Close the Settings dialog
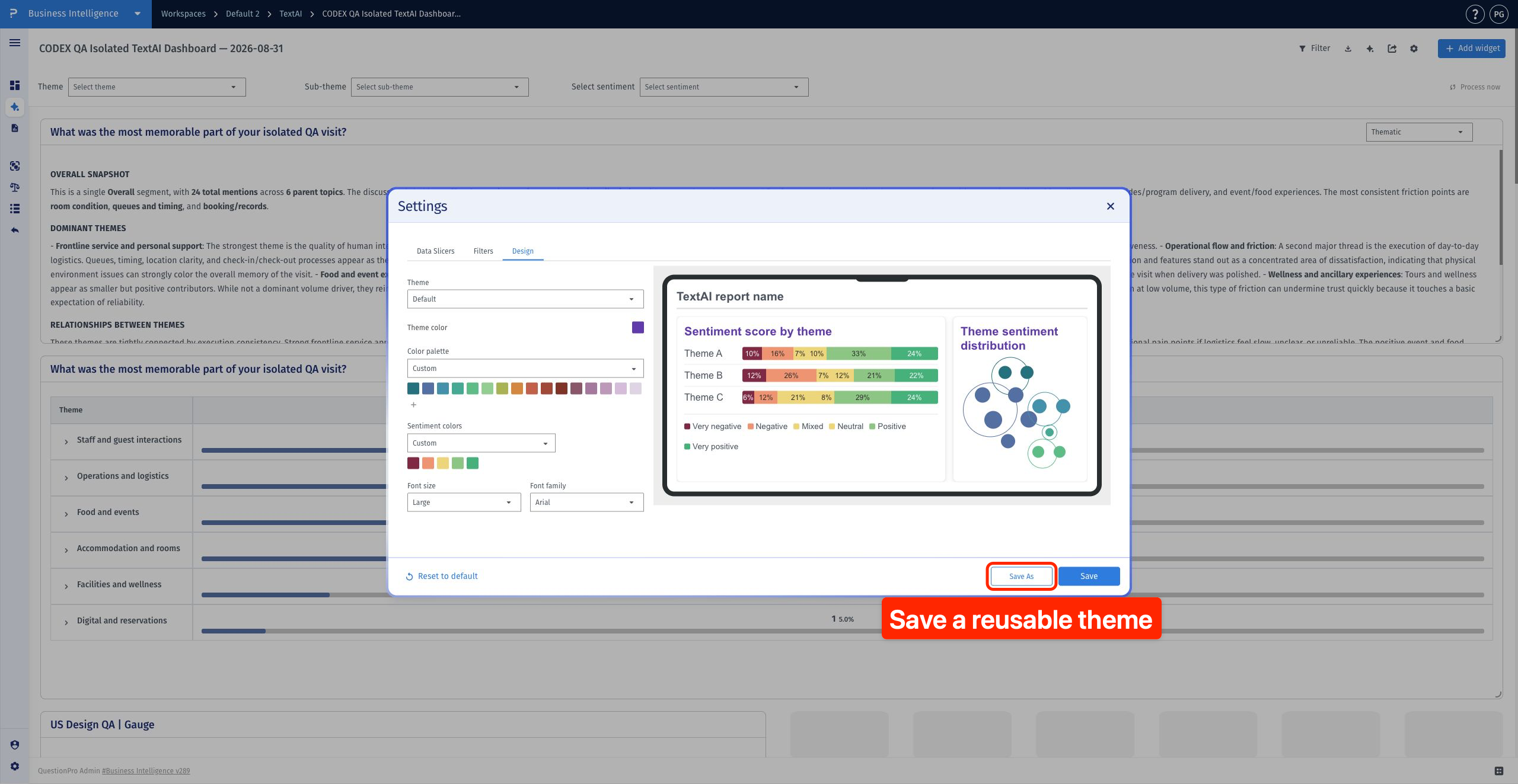 click(1110, 206)
